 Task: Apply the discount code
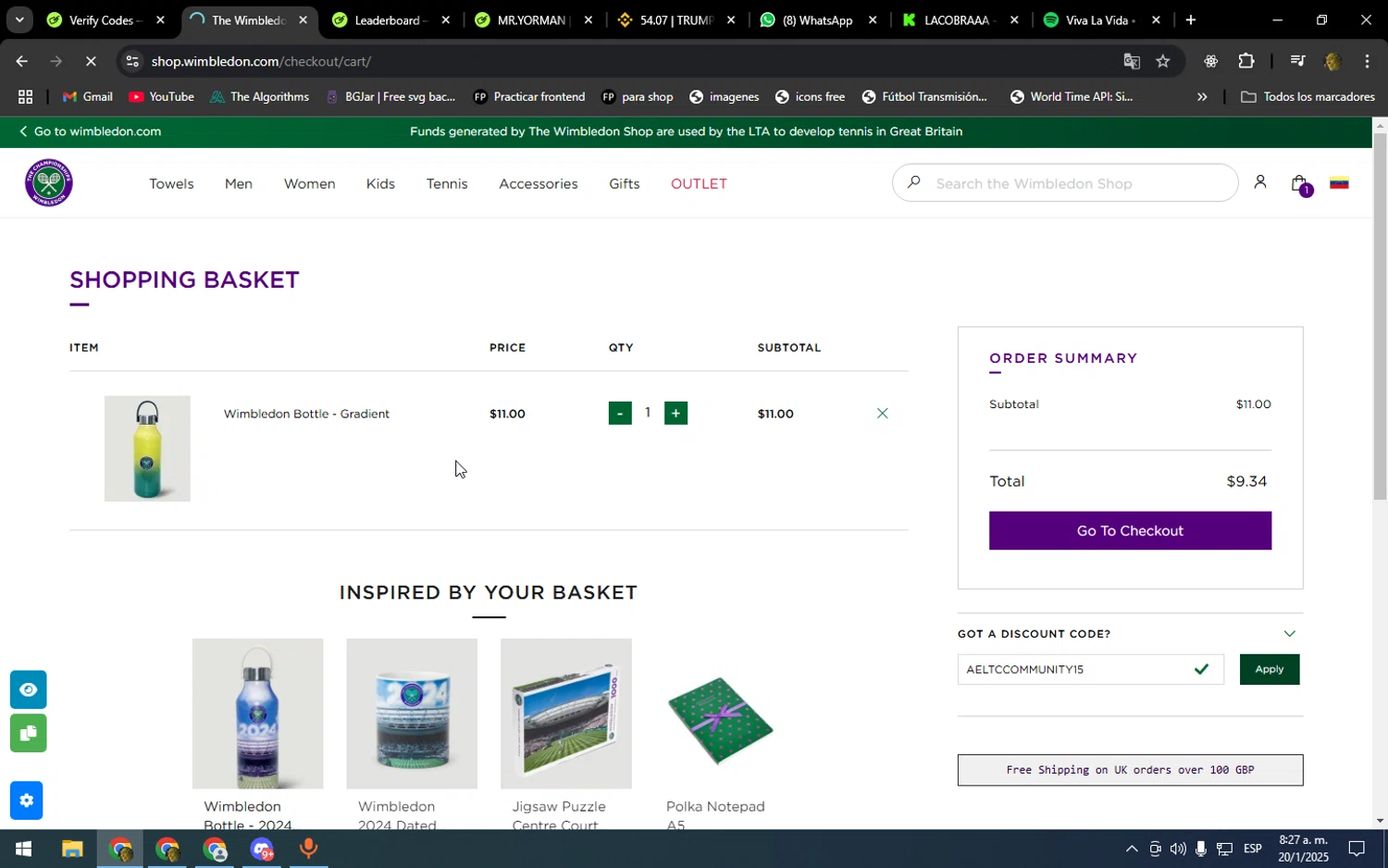(x=1269, y=669)
